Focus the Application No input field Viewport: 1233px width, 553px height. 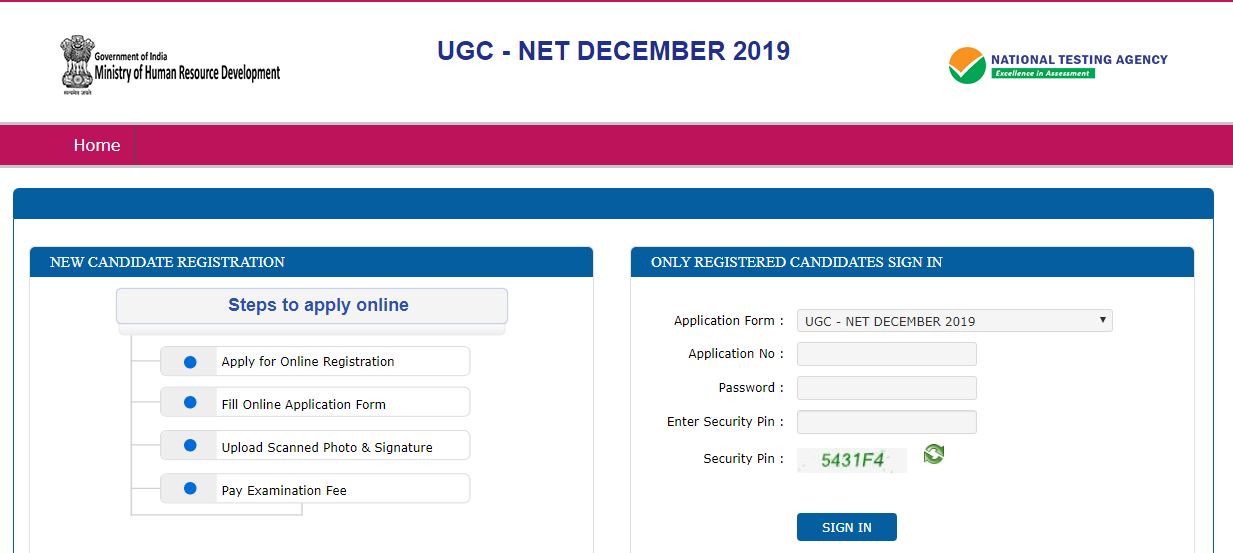(886, 354)
